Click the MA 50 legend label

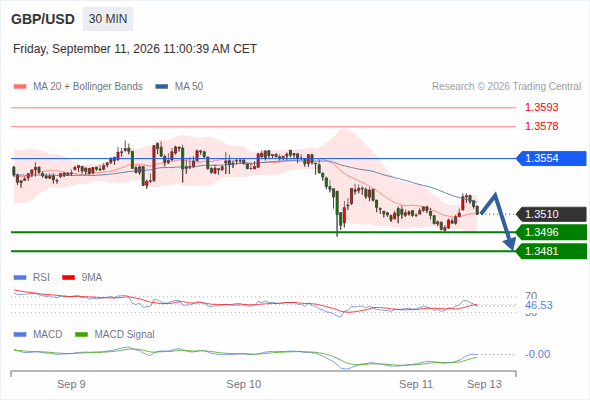pos(189,87)
